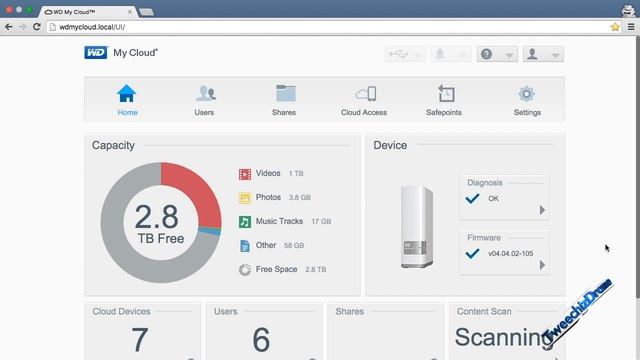Open a new browser tab
The height and width of the screenshot is (360, 640).
(146, 12)
